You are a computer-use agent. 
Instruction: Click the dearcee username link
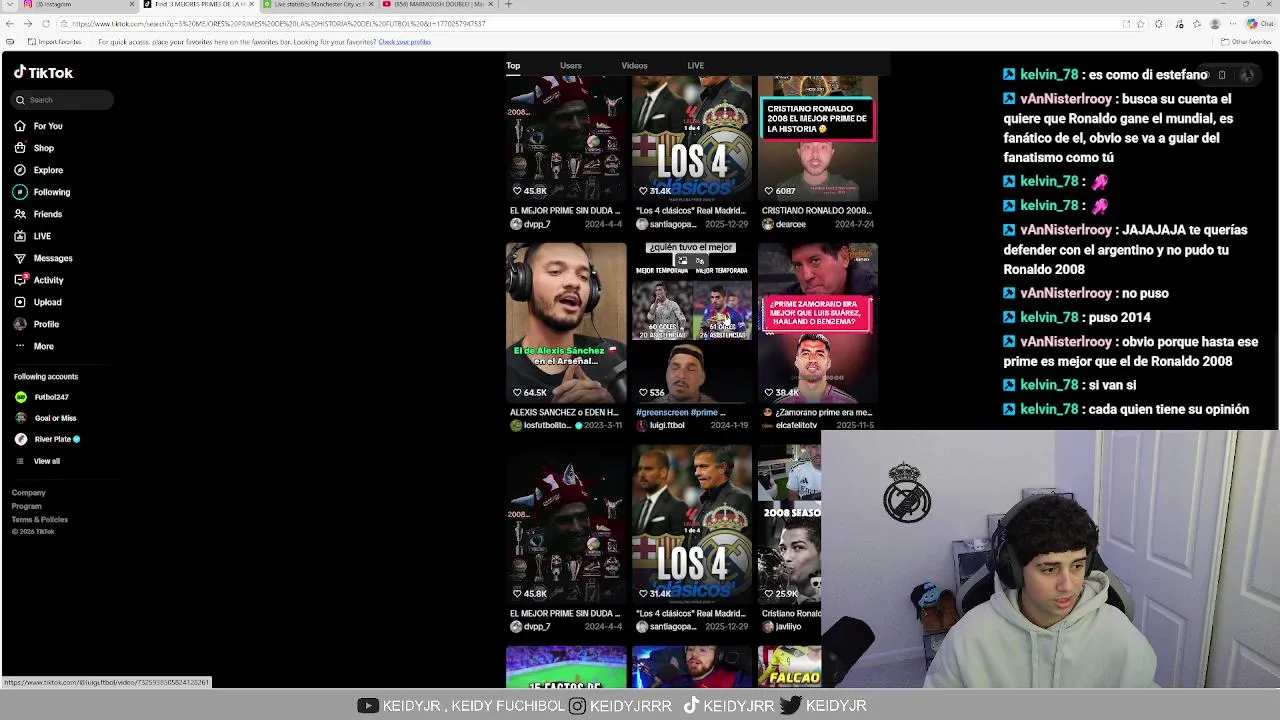click(790, 224)
